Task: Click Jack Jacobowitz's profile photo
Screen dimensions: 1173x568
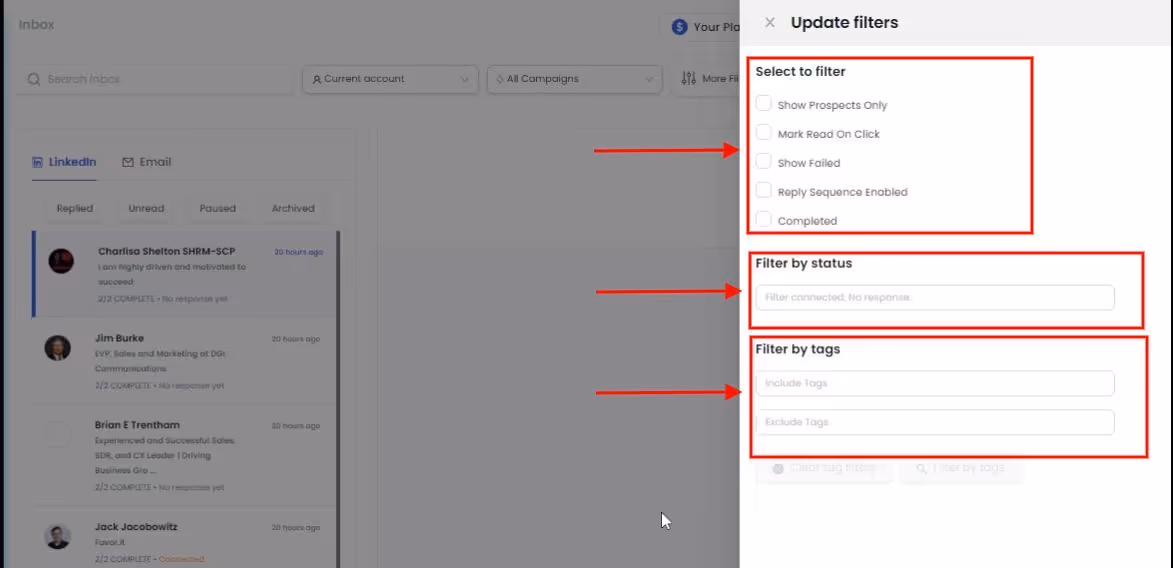Action: (58, 537)
